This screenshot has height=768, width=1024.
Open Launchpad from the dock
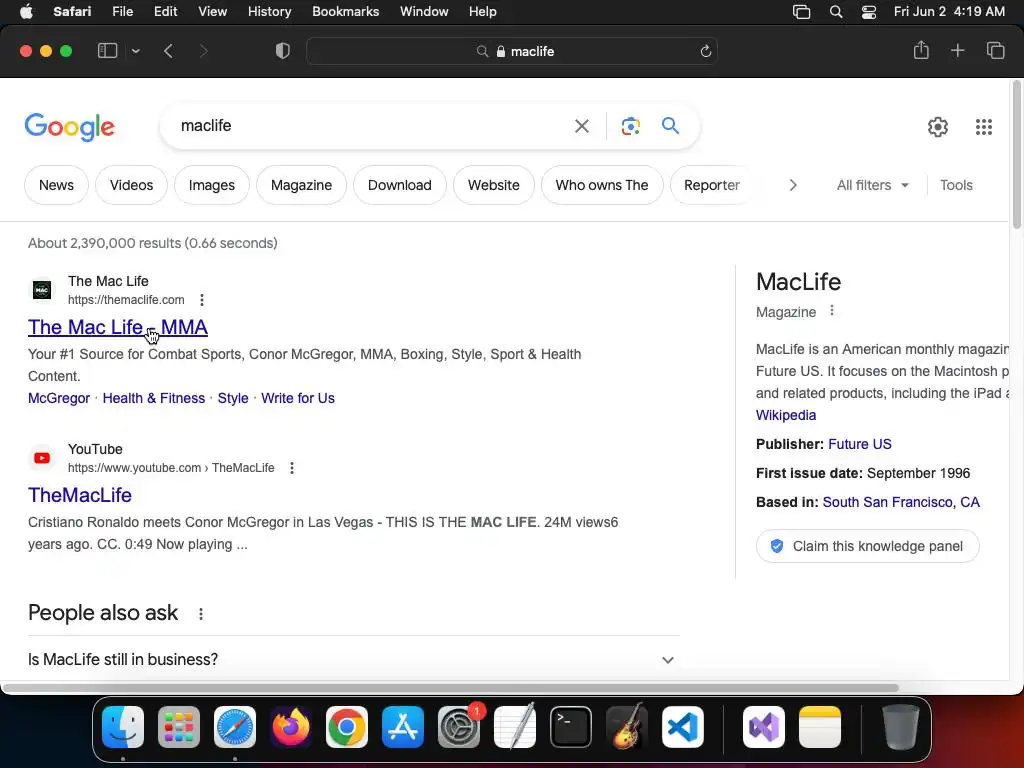(x=179, y=727)
